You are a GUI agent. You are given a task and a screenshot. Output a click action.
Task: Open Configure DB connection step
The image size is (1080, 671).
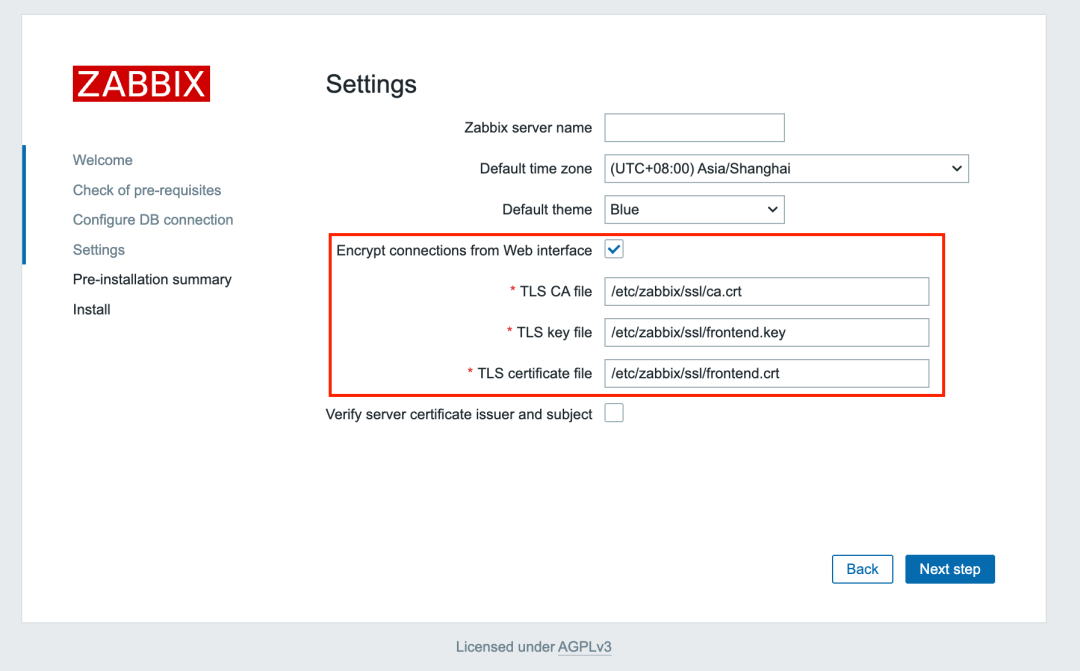153,220
